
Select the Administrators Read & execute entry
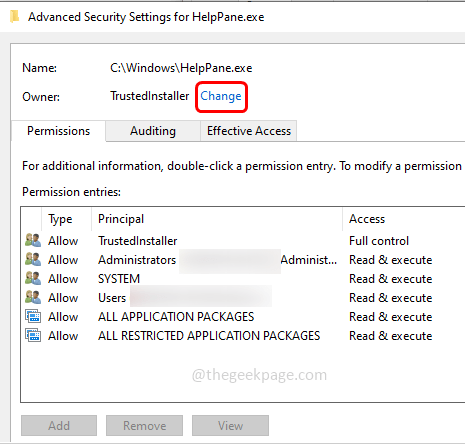click(x=243, y=260)
